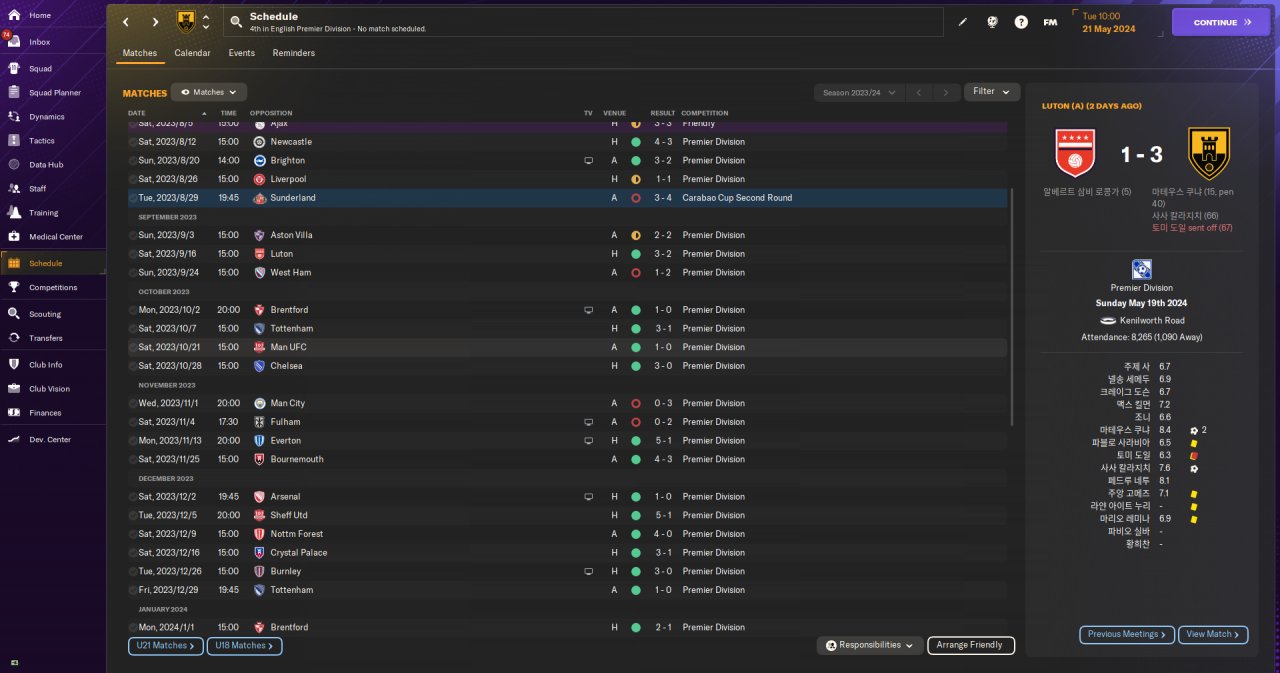1280x673 pixels.
Task: Go to the next season with the right arrow
Action: coord(946,93)
